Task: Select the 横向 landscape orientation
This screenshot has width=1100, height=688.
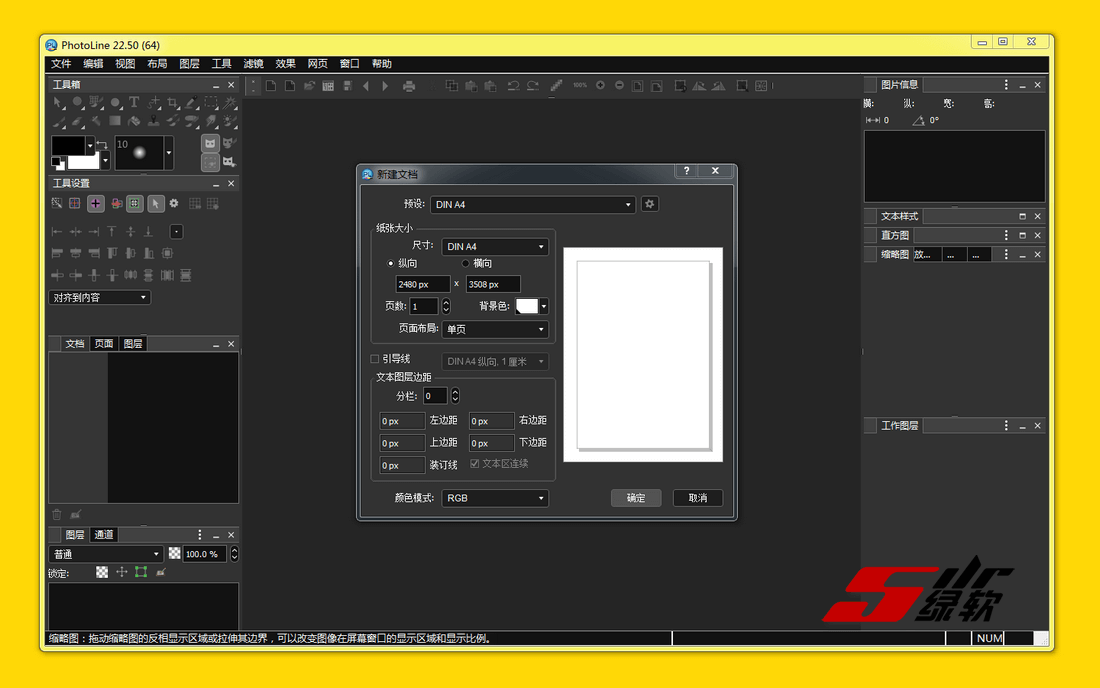Action: point(466,264)
